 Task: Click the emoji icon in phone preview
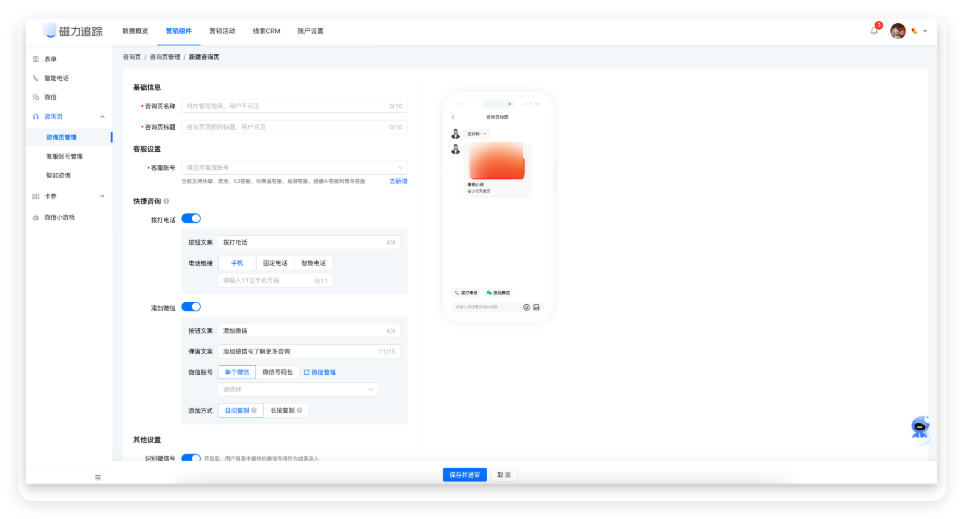526,307
